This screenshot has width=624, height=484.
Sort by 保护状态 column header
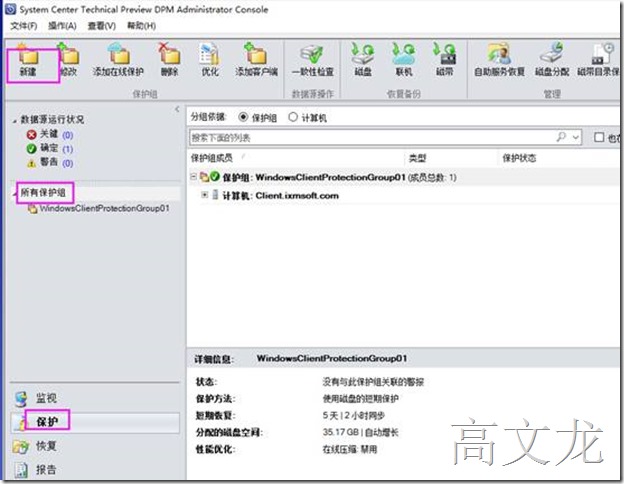[519, 158]
